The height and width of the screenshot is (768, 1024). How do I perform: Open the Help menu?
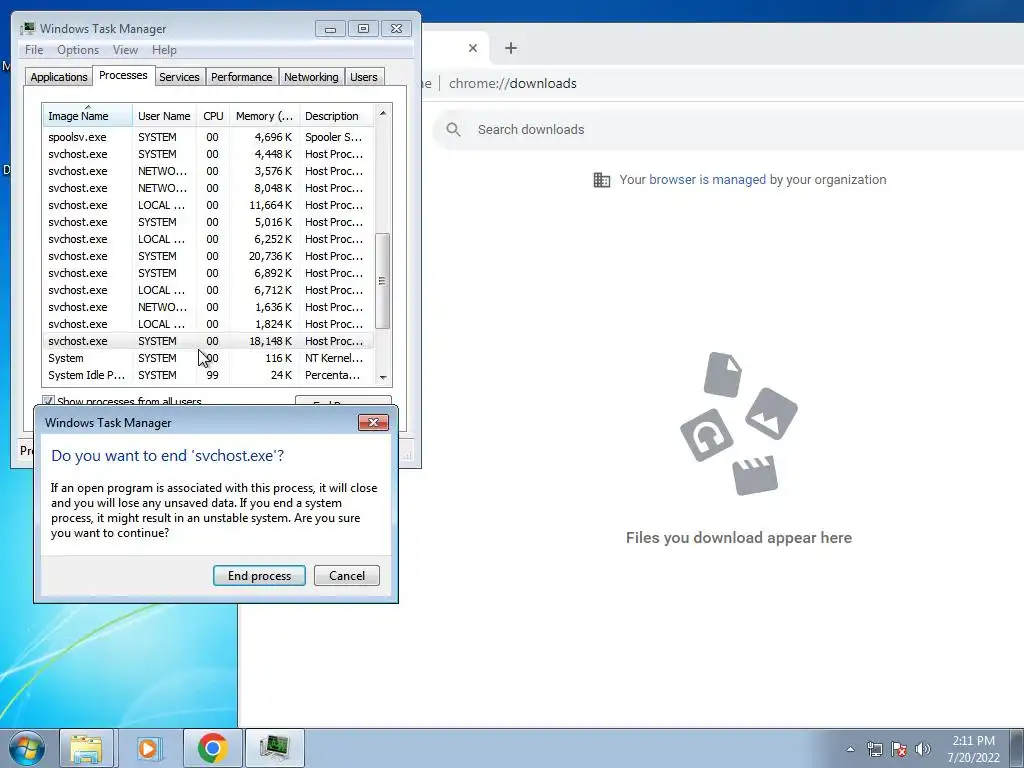coord(164,50)
